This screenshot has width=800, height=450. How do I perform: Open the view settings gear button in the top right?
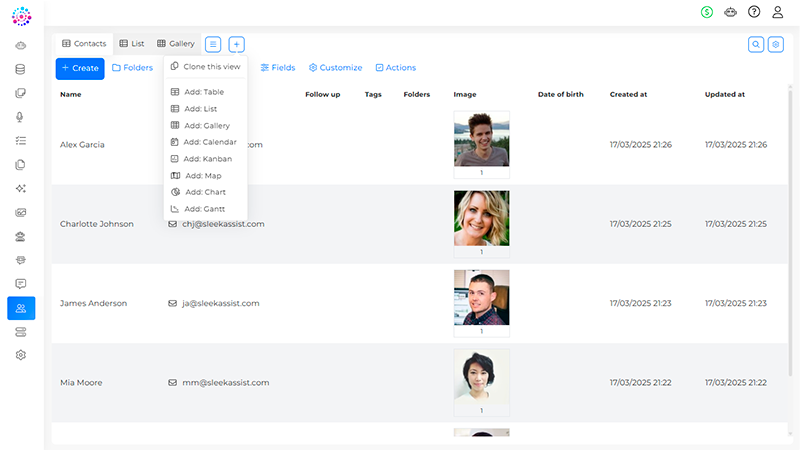[776, 44]
